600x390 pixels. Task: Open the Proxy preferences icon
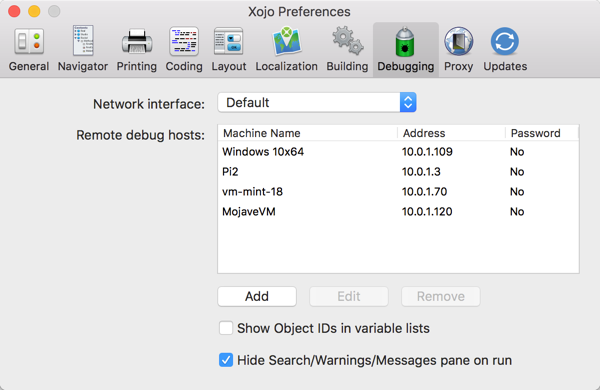click(458, 41)
